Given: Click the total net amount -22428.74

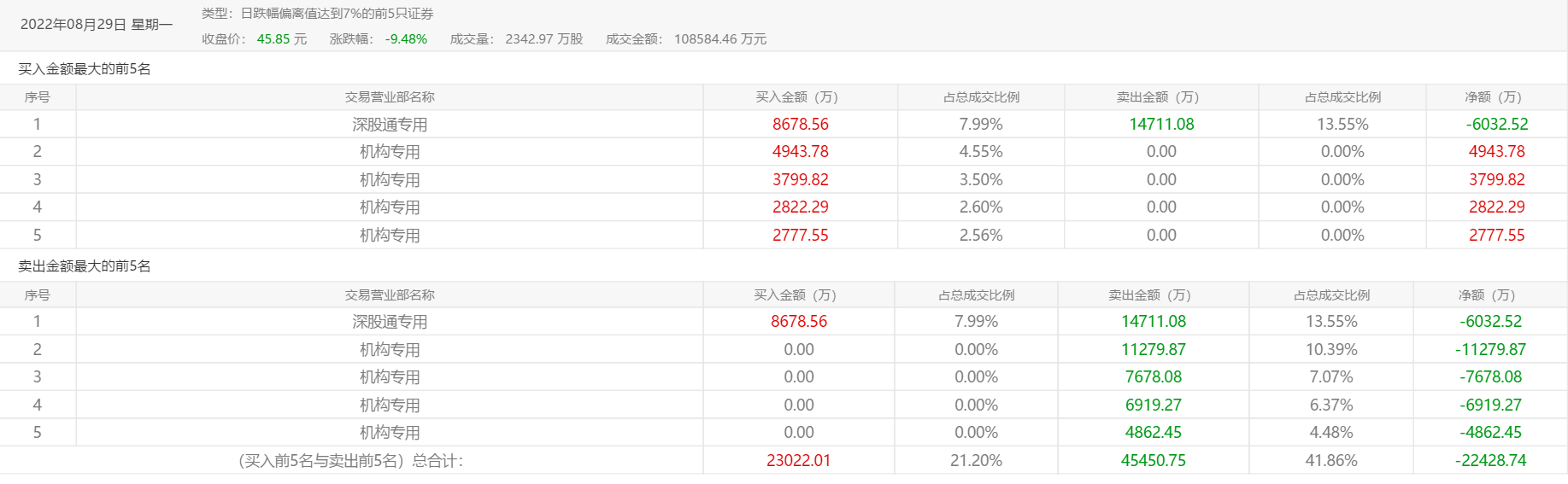Looking at the screenshot, I should 1490,460.
